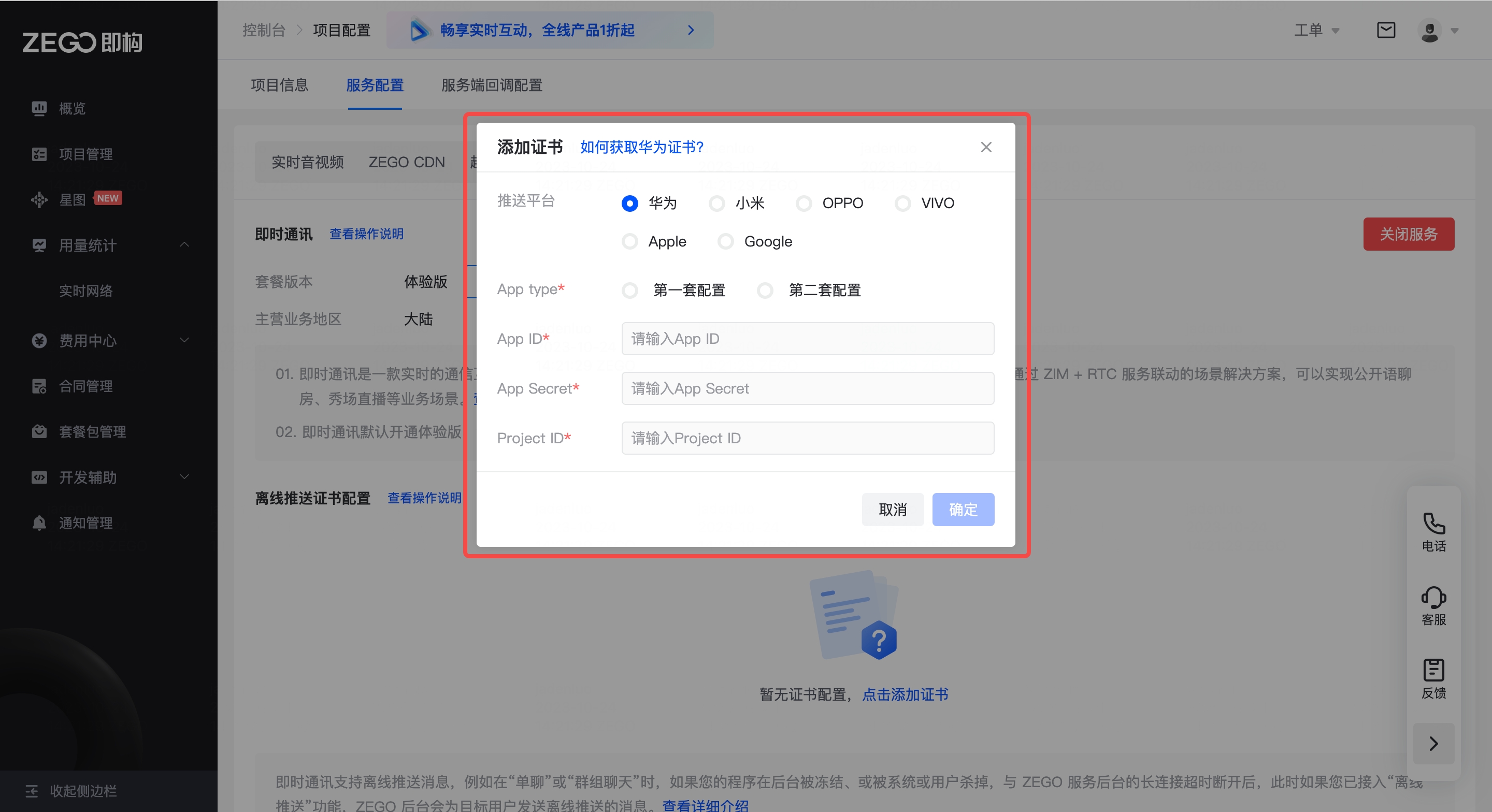Screen dimensions: 1492x812
Task: Click the 费用中心 yen icon
Action: 39,341
